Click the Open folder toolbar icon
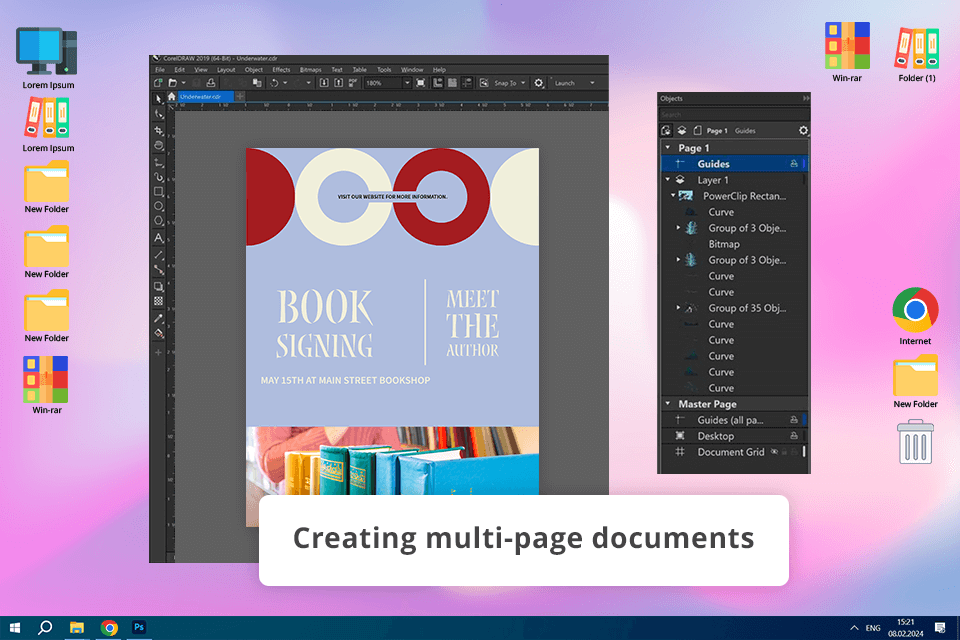960x640 pixels. (x=173, y=83)
